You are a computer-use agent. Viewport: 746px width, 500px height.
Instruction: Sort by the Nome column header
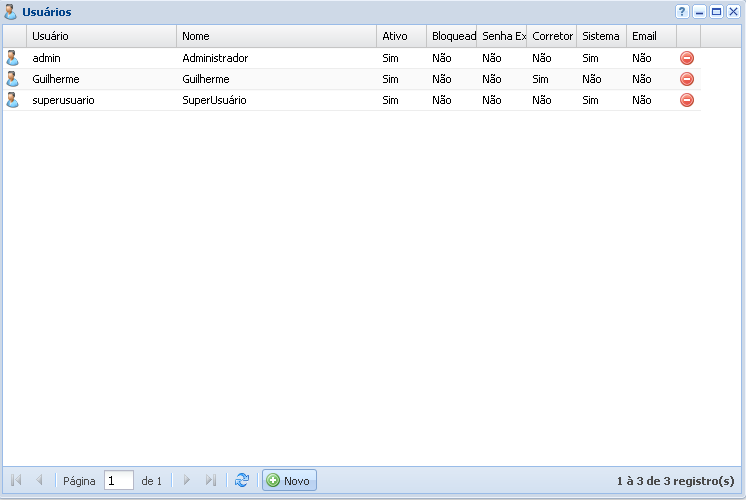coord(276,36)
